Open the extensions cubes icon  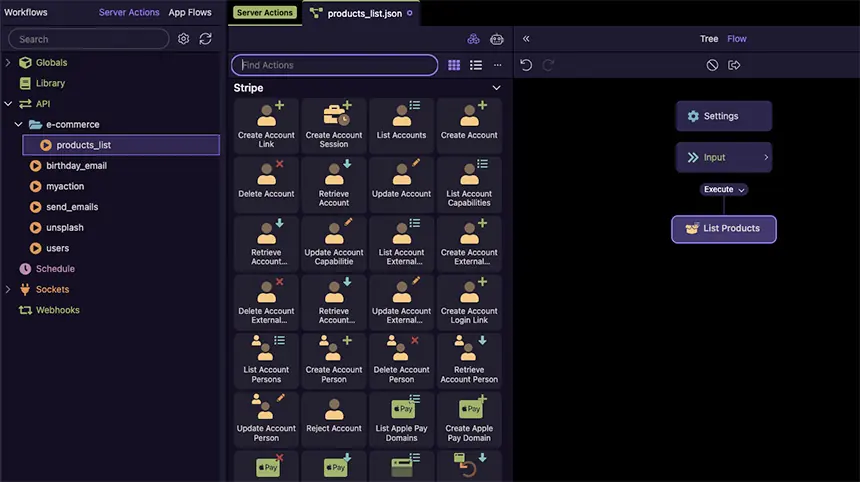point(473,39)
